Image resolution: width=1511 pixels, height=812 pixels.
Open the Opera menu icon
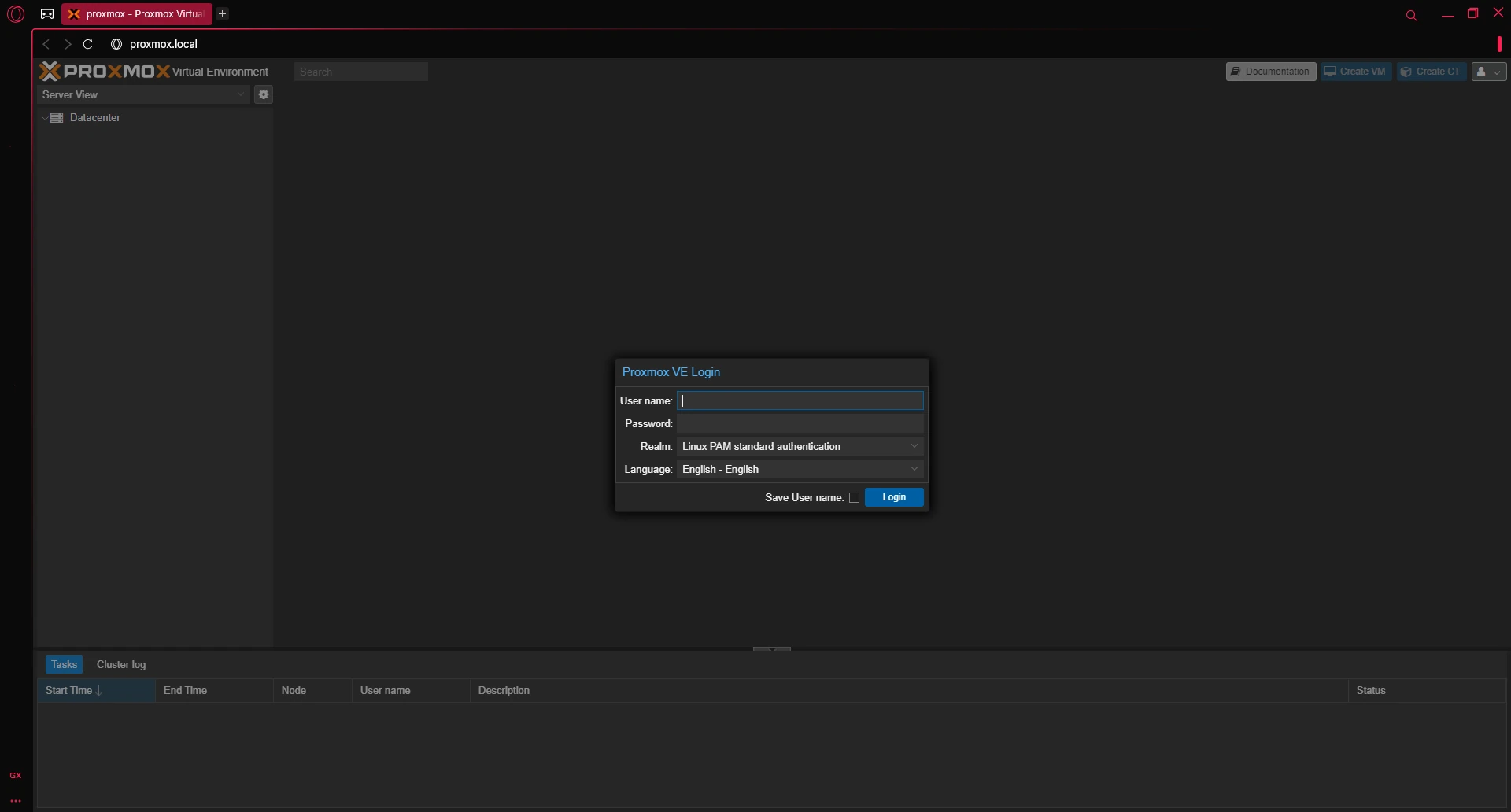click(x=15, y=14)
